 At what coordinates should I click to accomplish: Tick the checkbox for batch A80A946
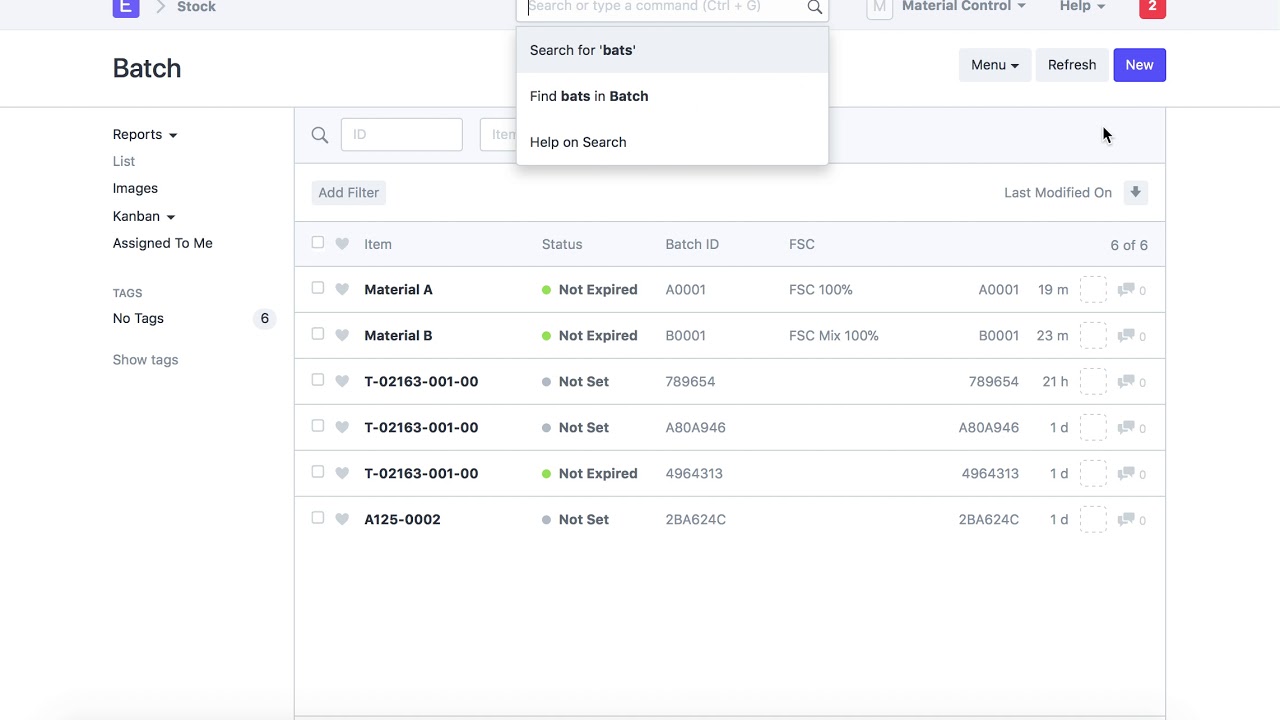[318, 426]
